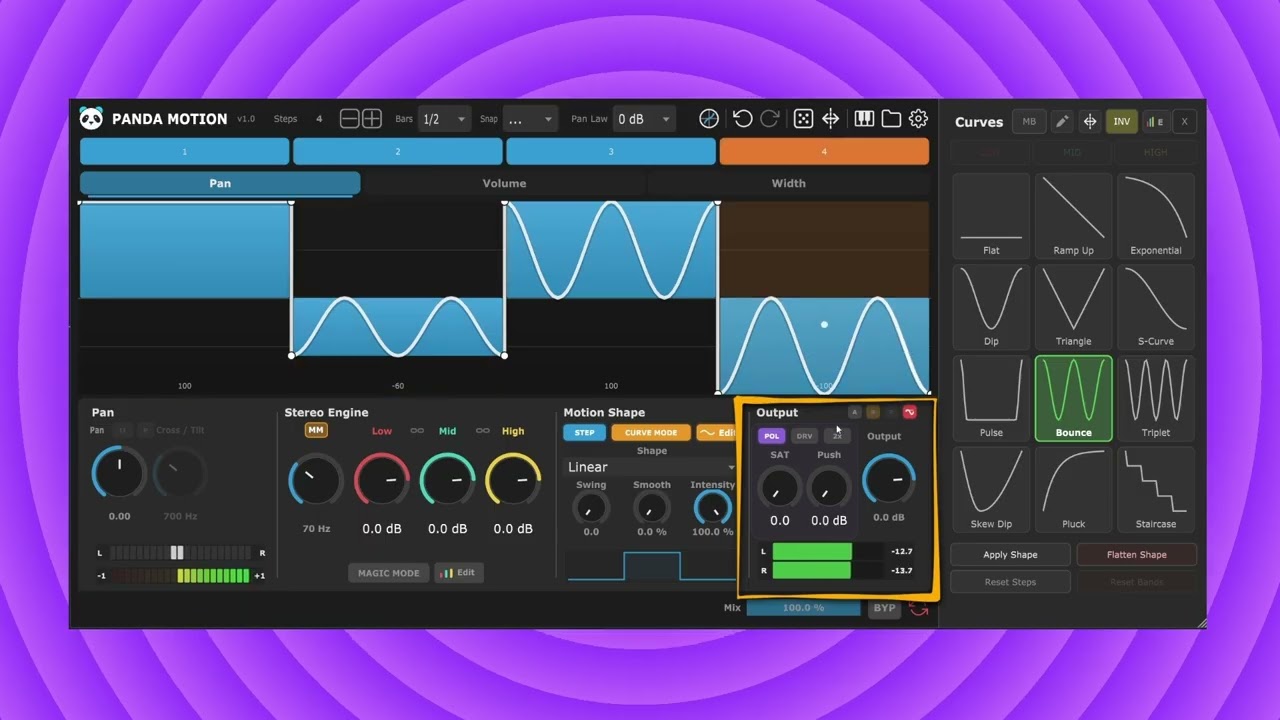Toggle the MAGIC MODE button
This screenshot has width=1280, height=720.
point(389,573)
